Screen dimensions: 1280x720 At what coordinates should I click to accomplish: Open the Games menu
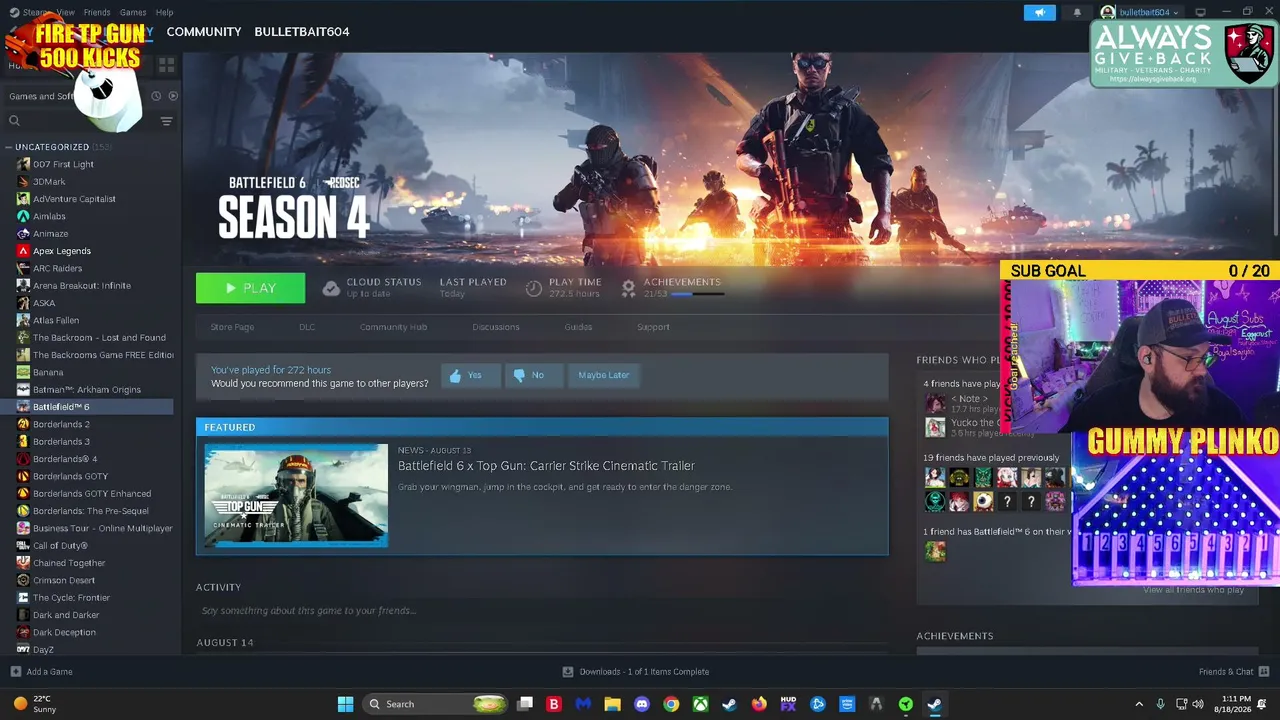[x=133, y=12]
